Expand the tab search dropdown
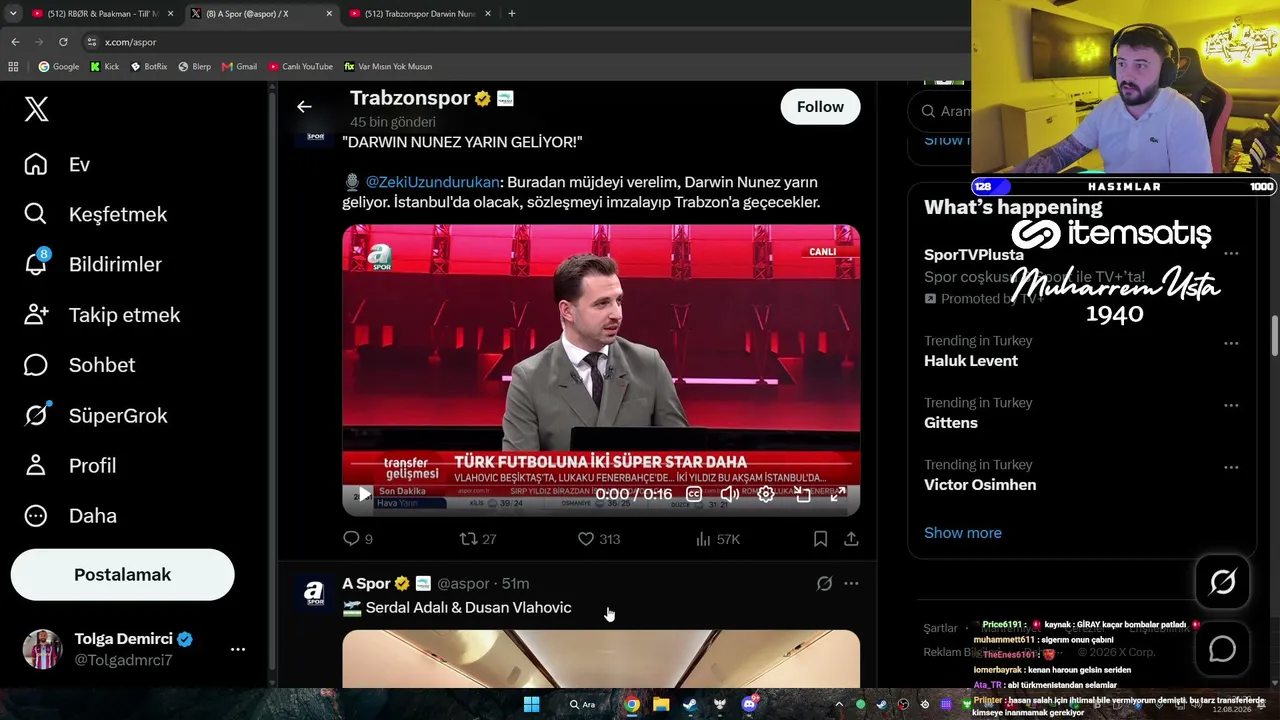 tap(13, 14)
